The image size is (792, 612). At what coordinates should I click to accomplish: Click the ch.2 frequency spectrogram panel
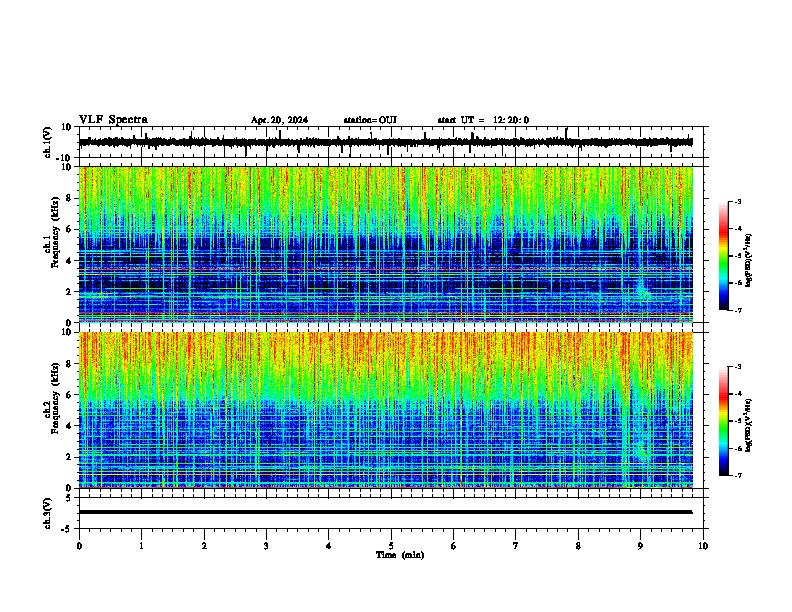click(x=386, y=410)
